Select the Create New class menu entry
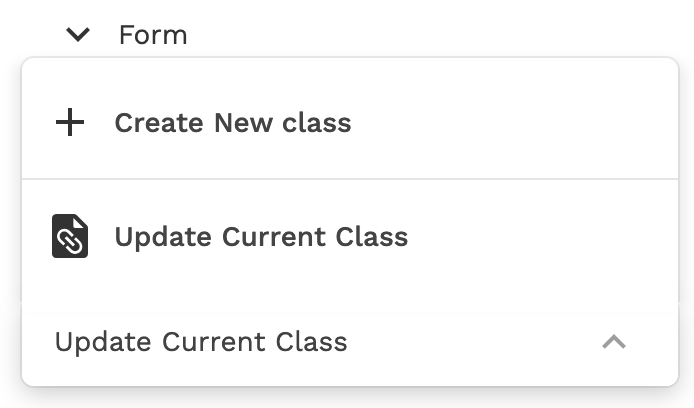This screenshot has width=694, height=408. (232, 123)
